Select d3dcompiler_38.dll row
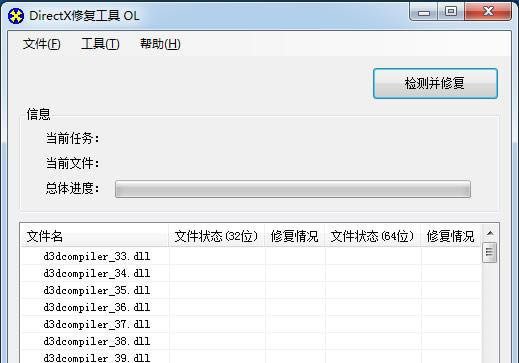The height and width of the screenshot is (363, 519). (x=251, y=341)
